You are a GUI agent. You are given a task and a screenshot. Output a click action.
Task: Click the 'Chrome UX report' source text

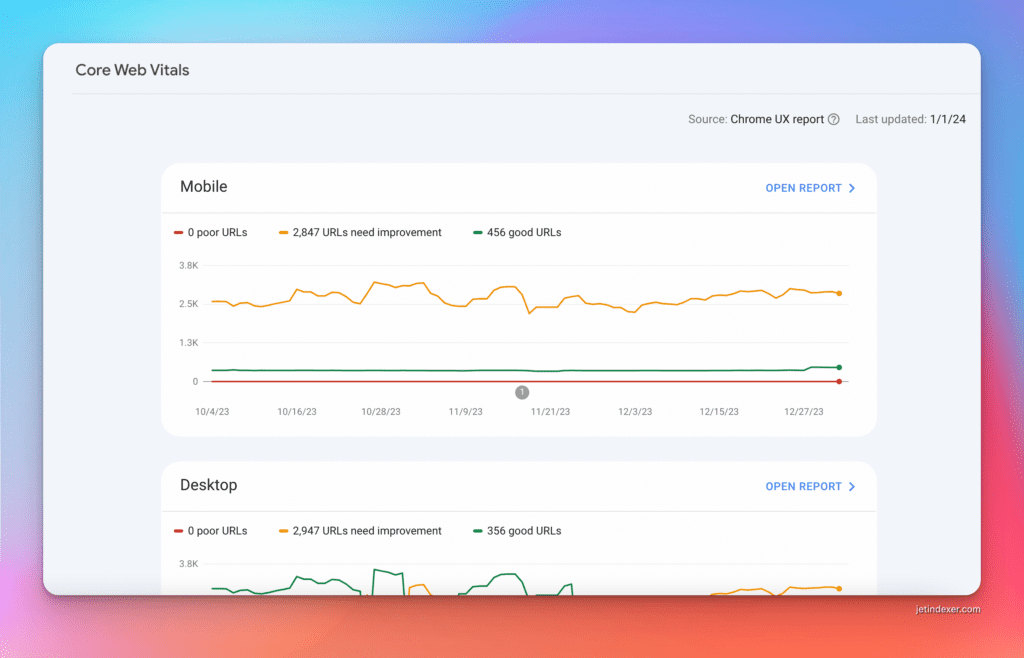point(777,120)
